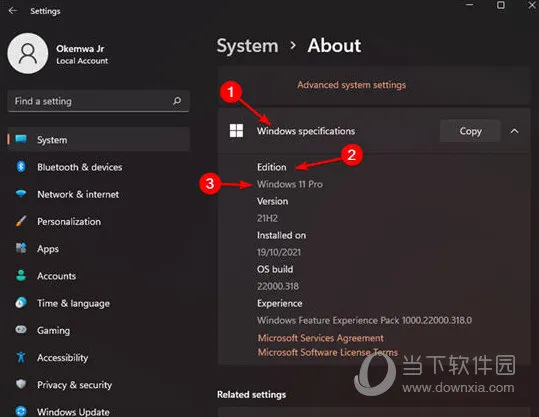
Task: Select the Privacy shield icon
Action: click(21, 384)
